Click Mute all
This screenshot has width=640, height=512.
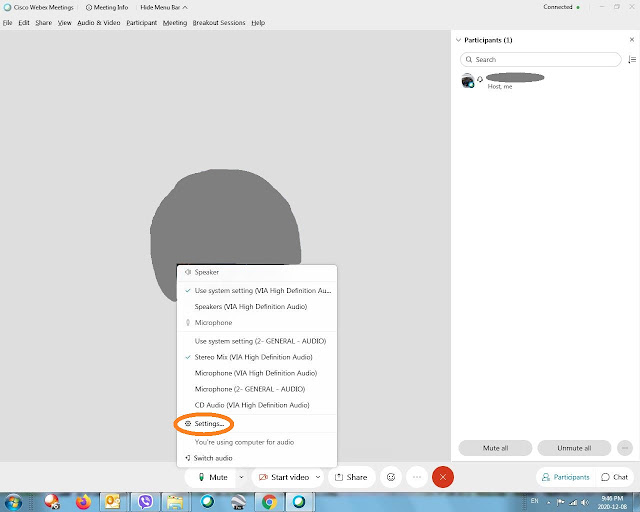(x=495, y=448)
